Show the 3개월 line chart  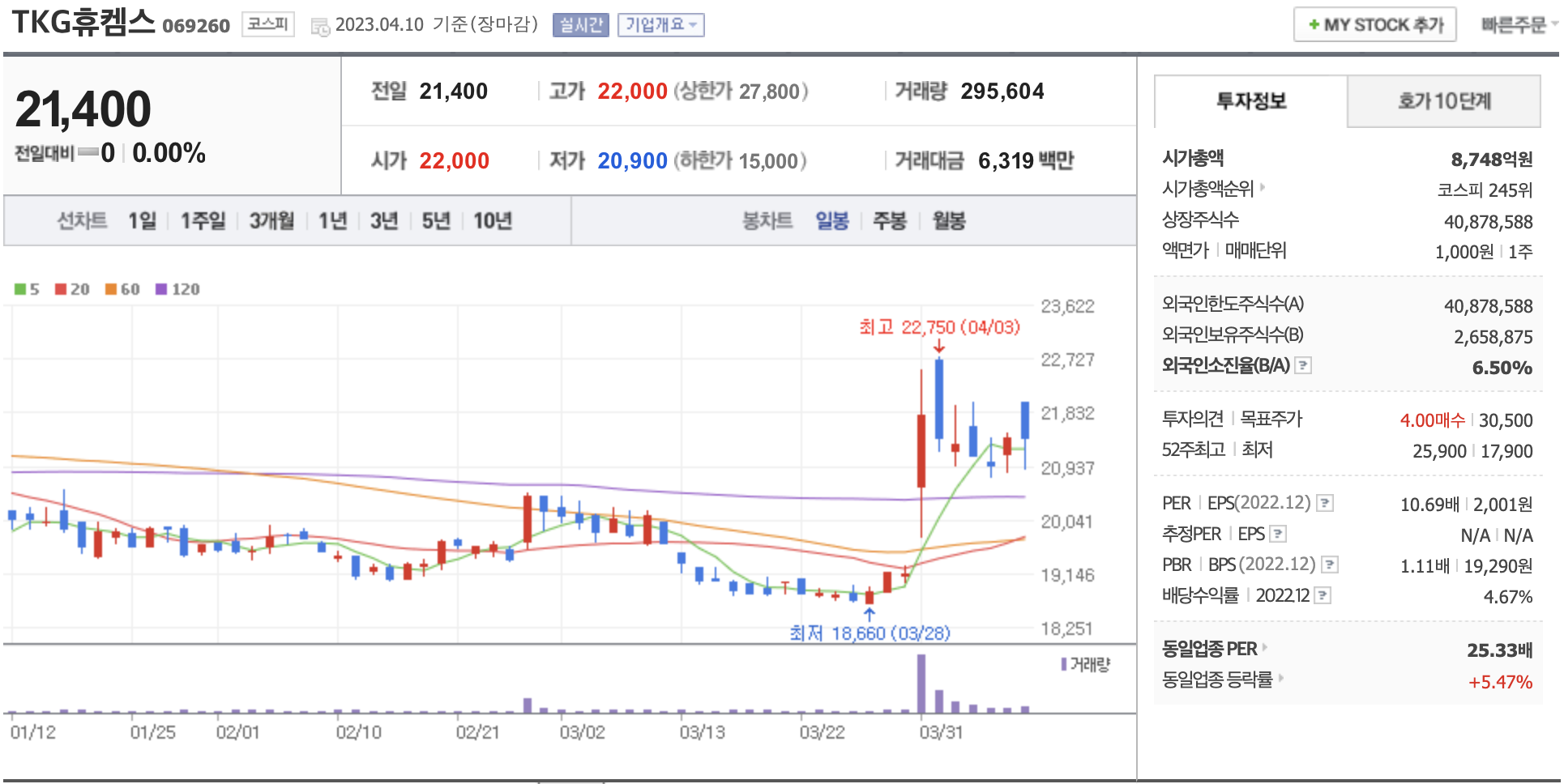pos(271,220)
